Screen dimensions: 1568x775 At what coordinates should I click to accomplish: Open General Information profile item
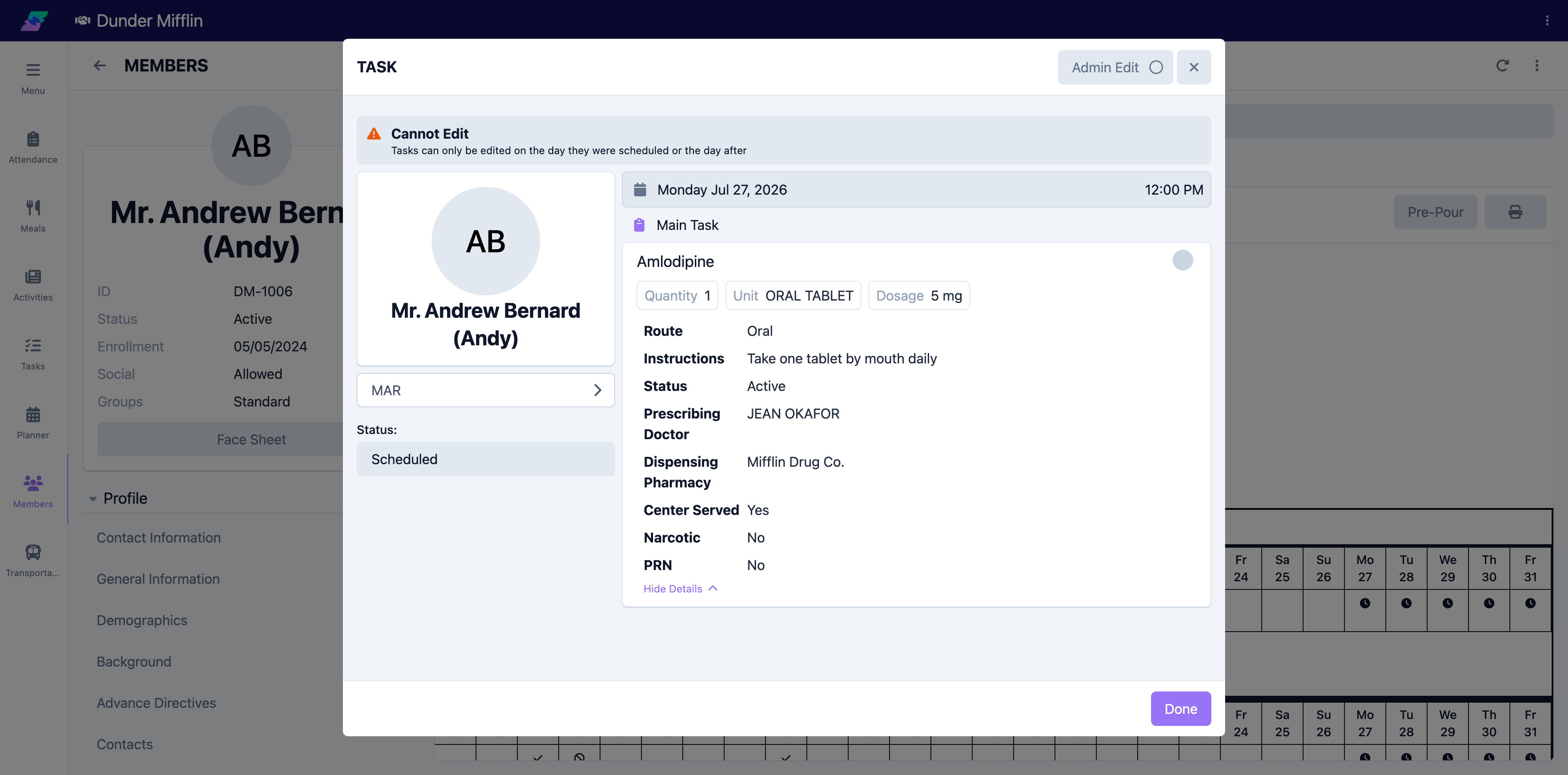[158, 579]
